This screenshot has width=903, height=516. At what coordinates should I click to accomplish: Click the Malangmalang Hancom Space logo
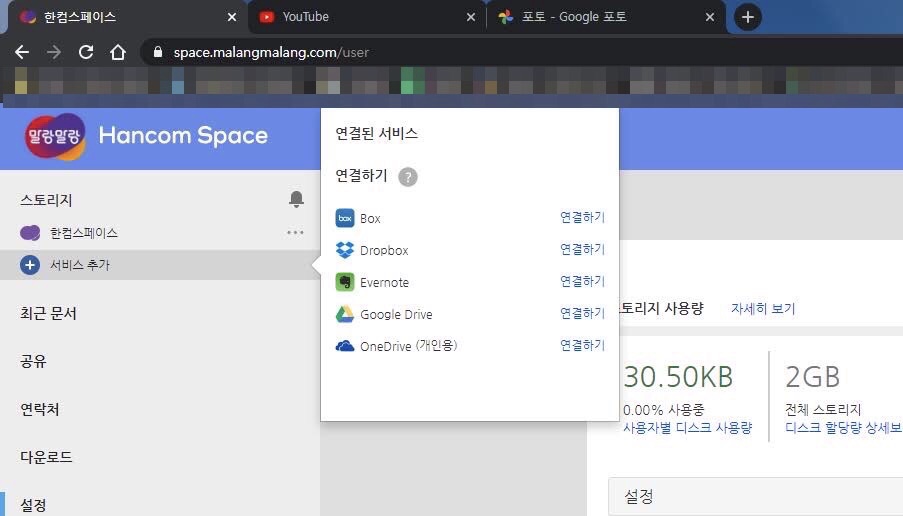55,136
